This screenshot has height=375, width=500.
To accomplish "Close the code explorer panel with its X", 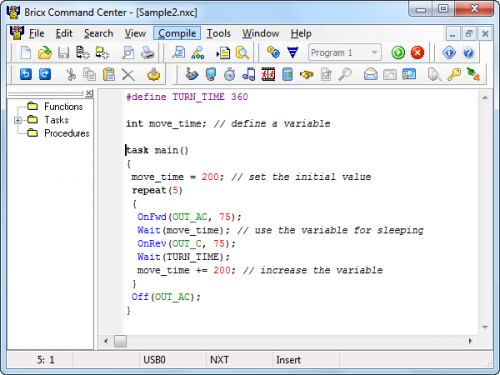I will click(x=89, y=93).
